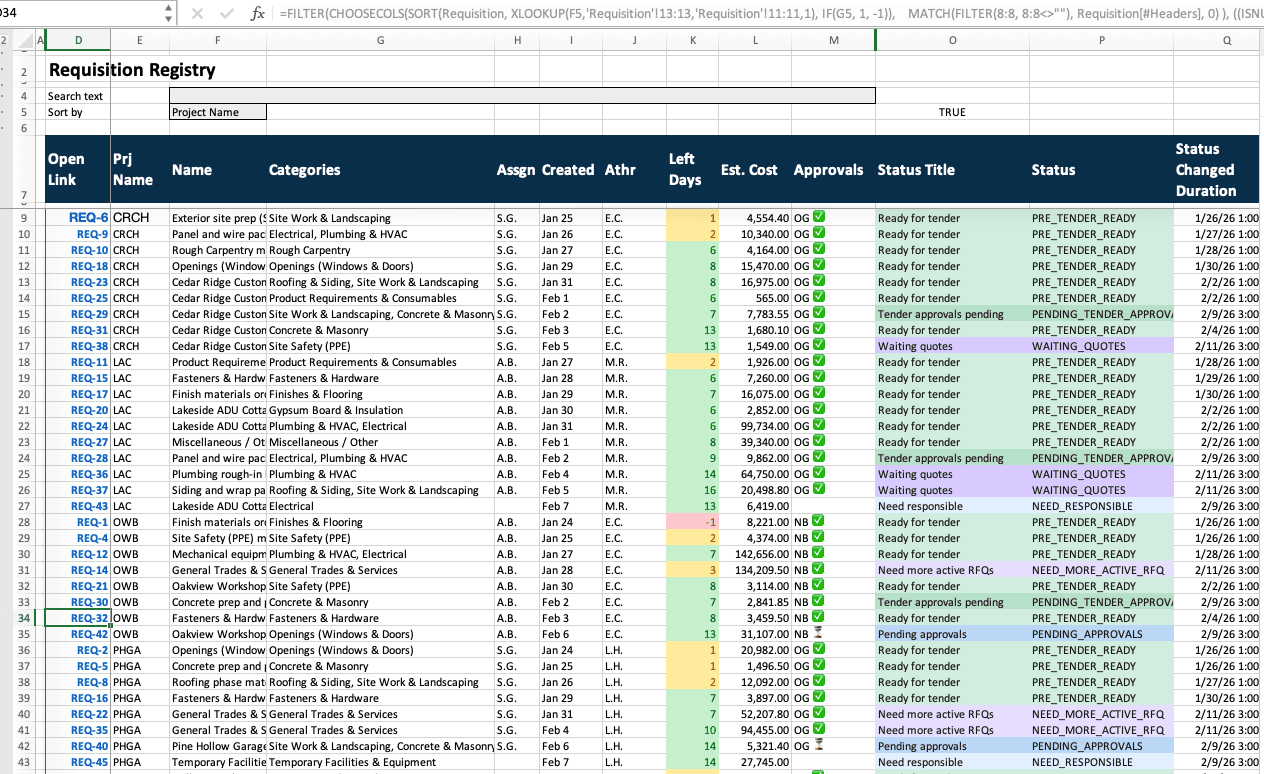The image size is (1264, 774).
Task: Open the Sort by 'Project Name' selector
Action: tap(218, 112)
